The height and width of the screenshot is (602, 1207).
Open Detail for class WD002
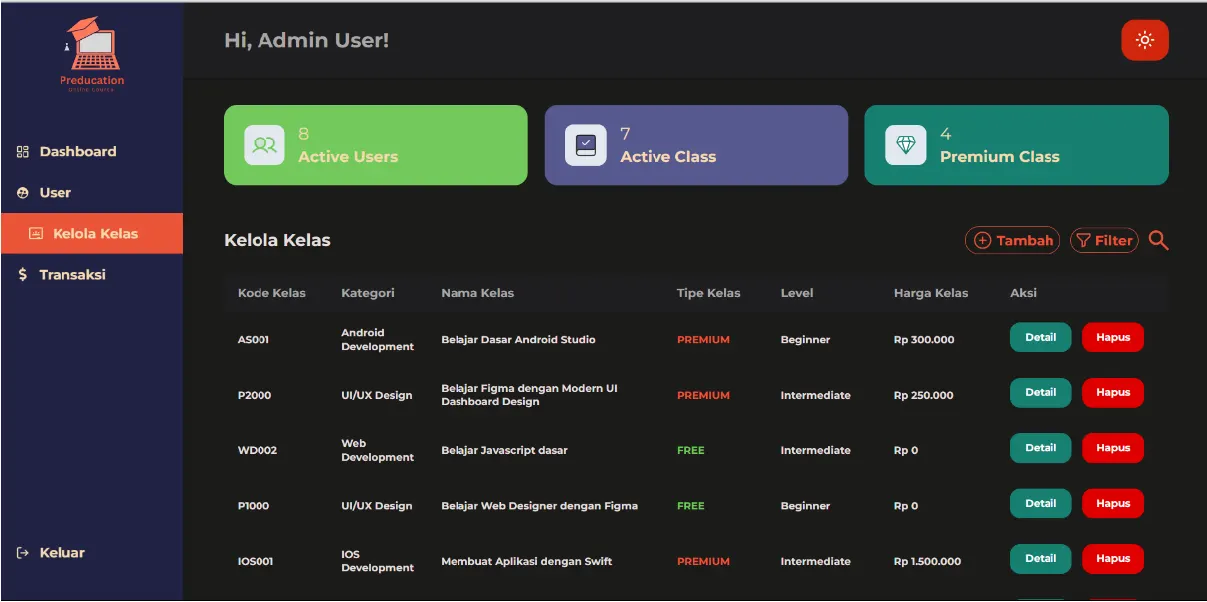(x=1040, y=448)
